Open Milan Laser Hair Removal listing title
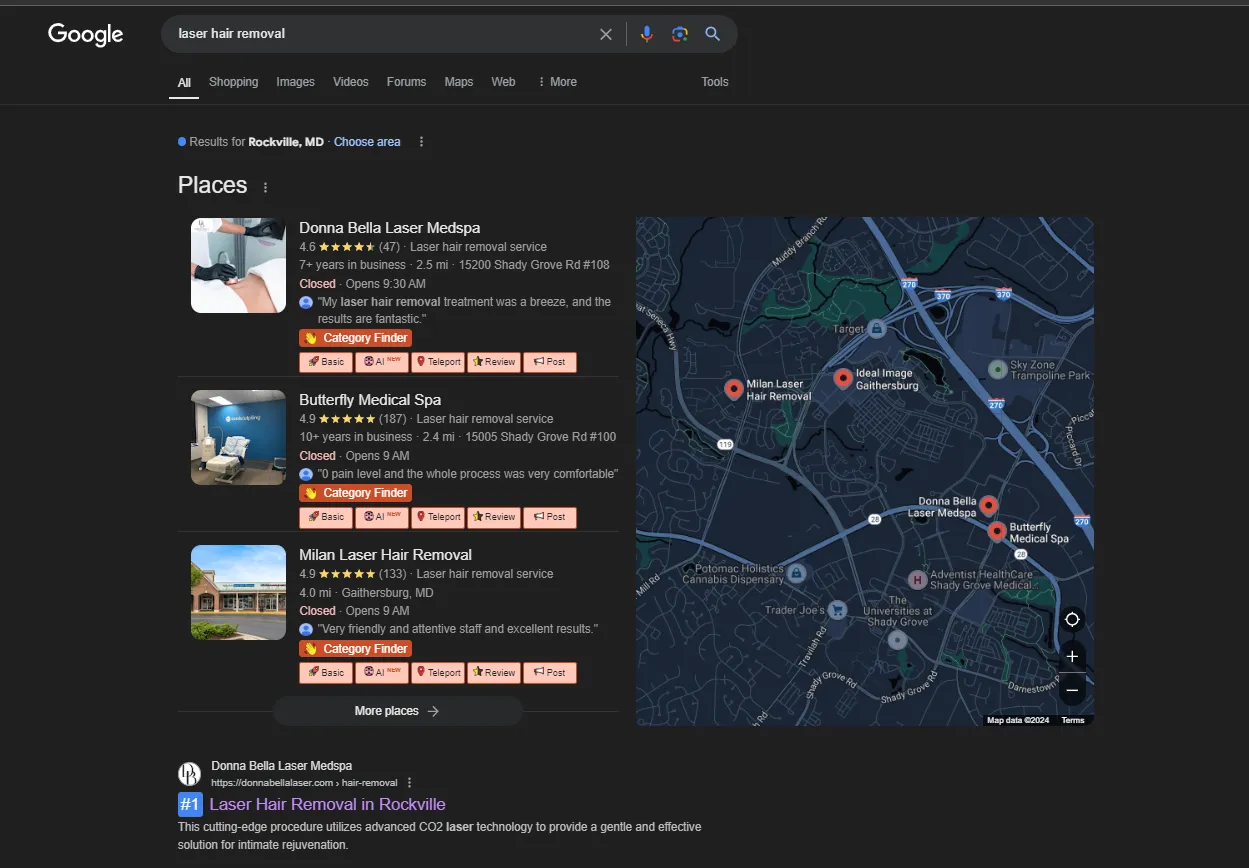The width and height of the screenshot is (1249, 868). (x=385, y=555)
